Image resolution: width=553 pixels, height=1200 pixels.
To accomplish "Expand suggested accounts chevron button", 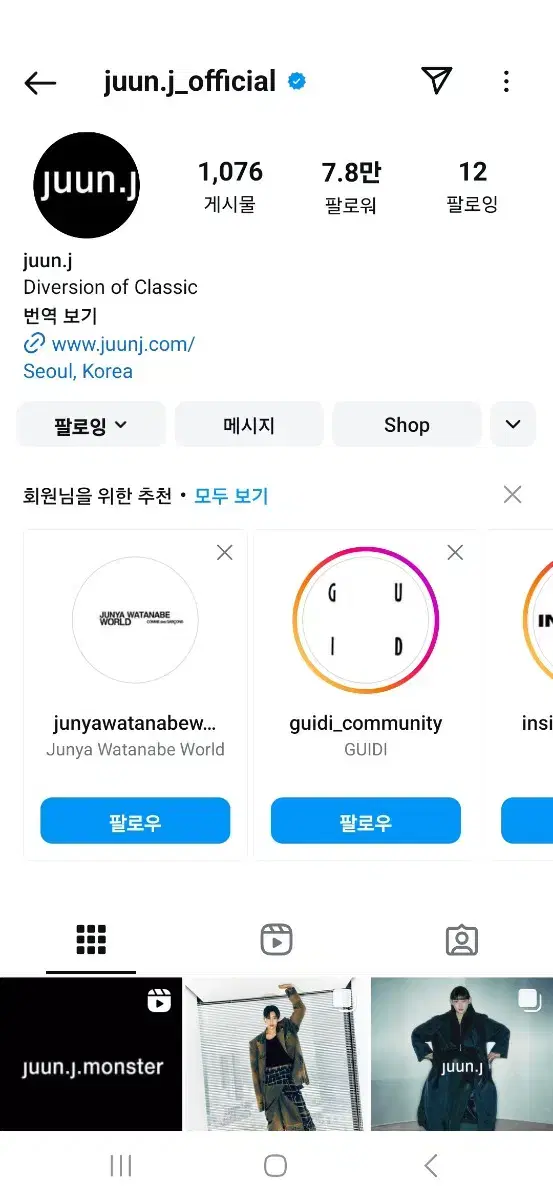I will [513, 425].
